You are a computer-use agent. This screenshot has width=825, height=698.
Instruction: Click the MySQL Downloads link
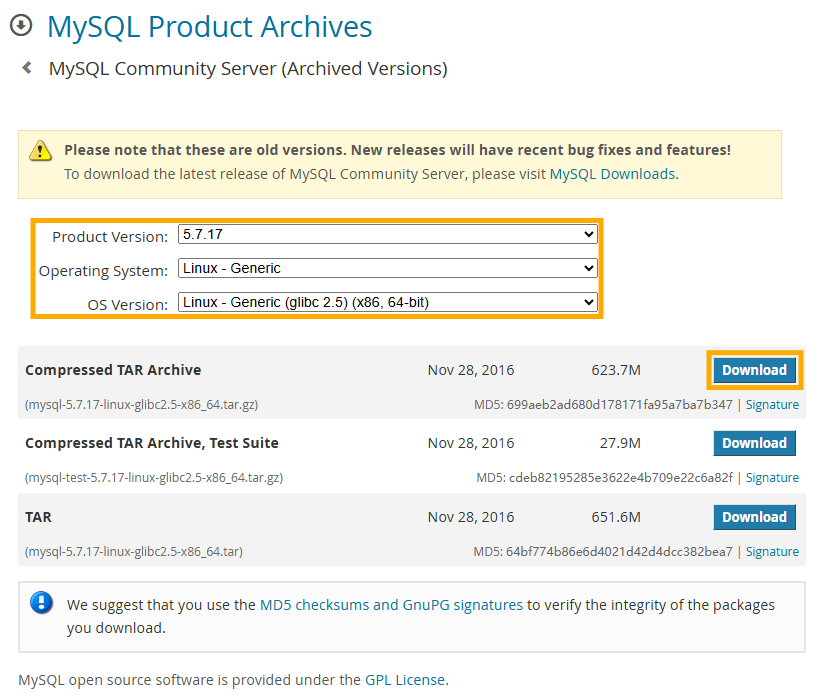pyautogui.click(x=612, y=173)
